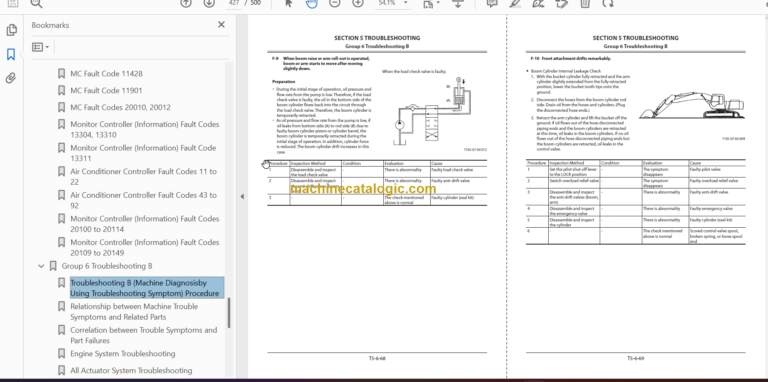Select the highlighter pen tool
The height and width of the screenshot is (382, 768).
point(515,3)
